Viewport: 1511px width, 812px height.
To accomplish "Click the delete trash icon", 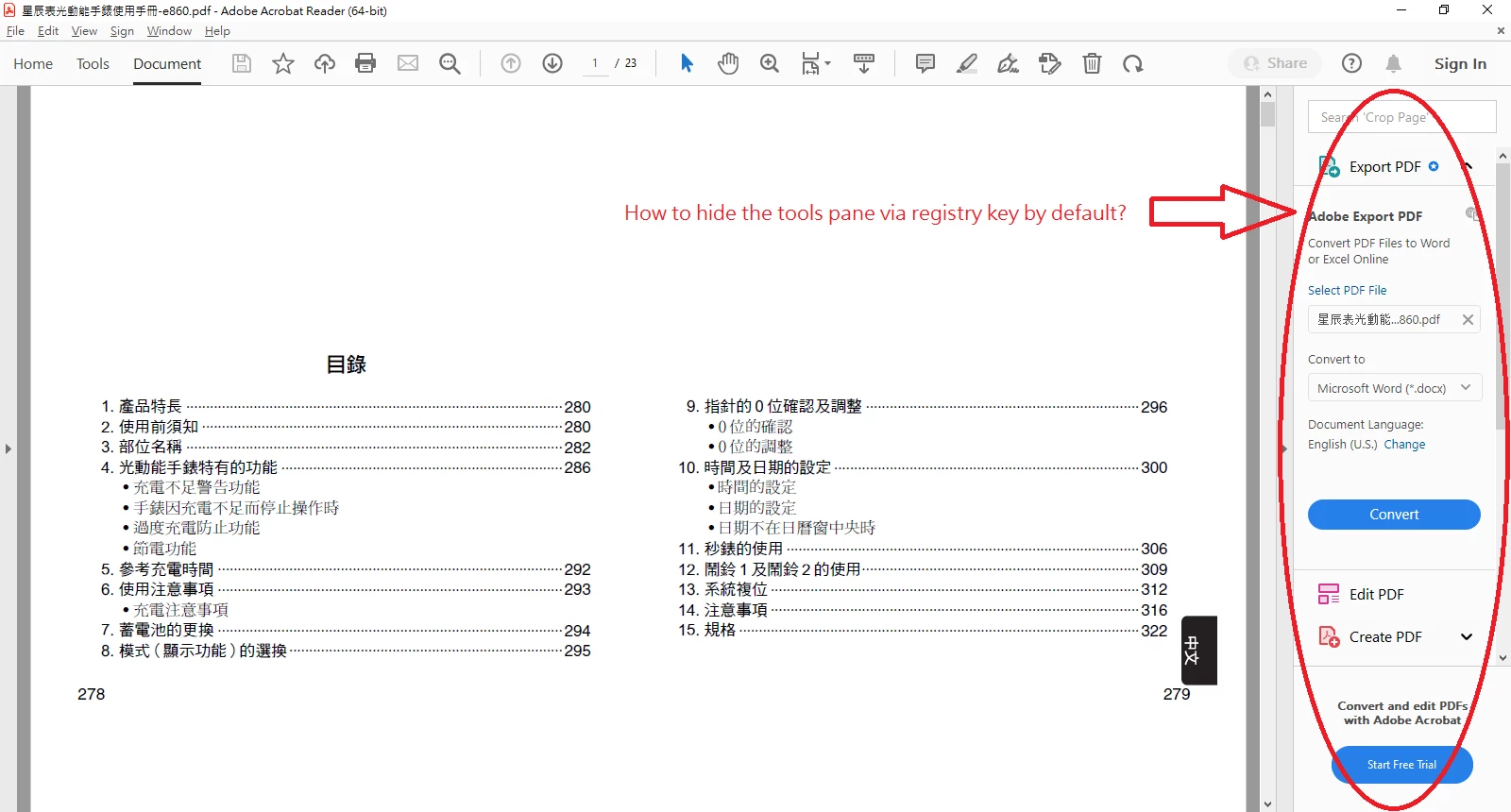I will point(1092,63).
